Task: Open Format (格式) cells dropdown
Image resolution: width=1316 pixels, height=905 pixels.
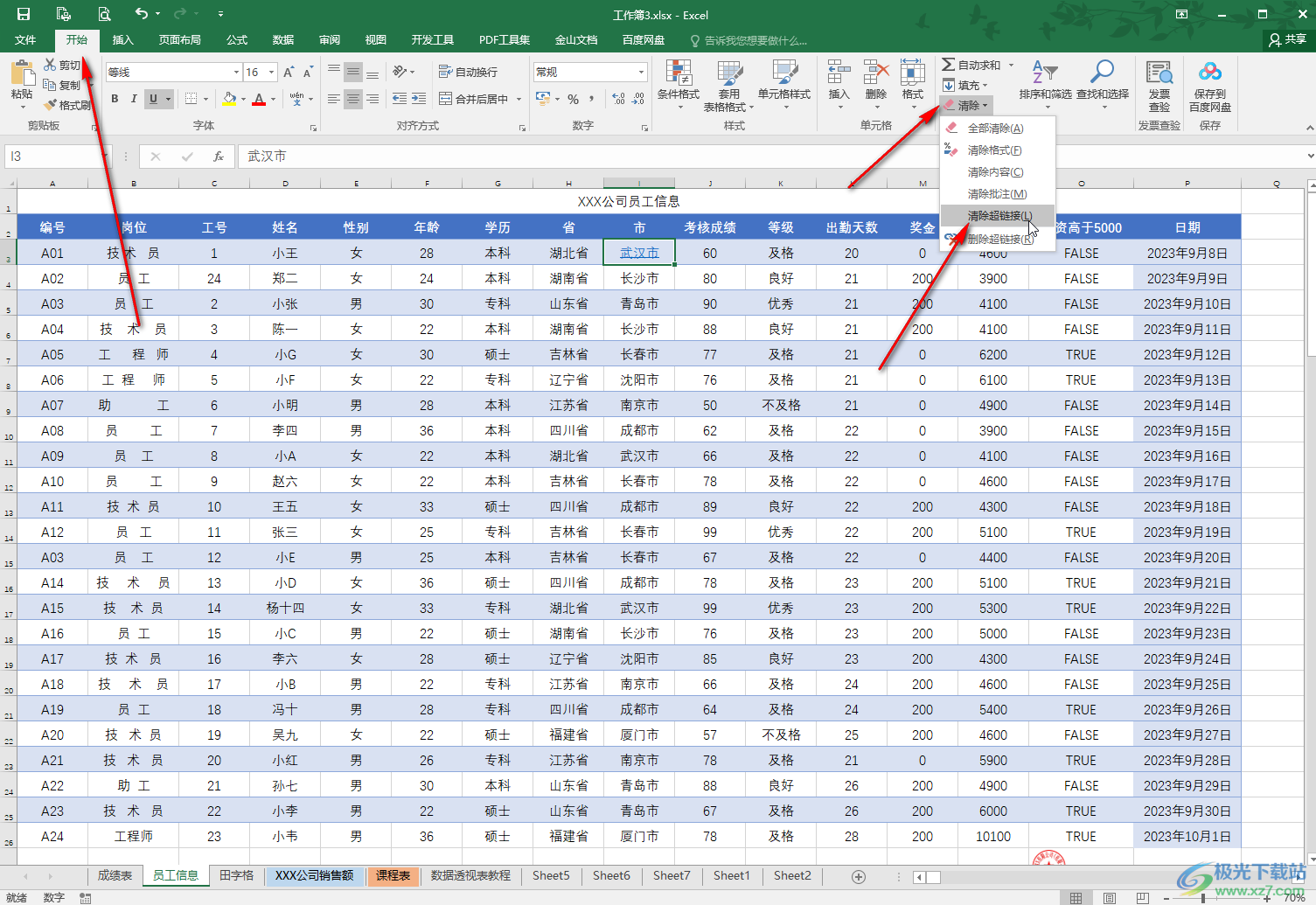Action: 912,86
